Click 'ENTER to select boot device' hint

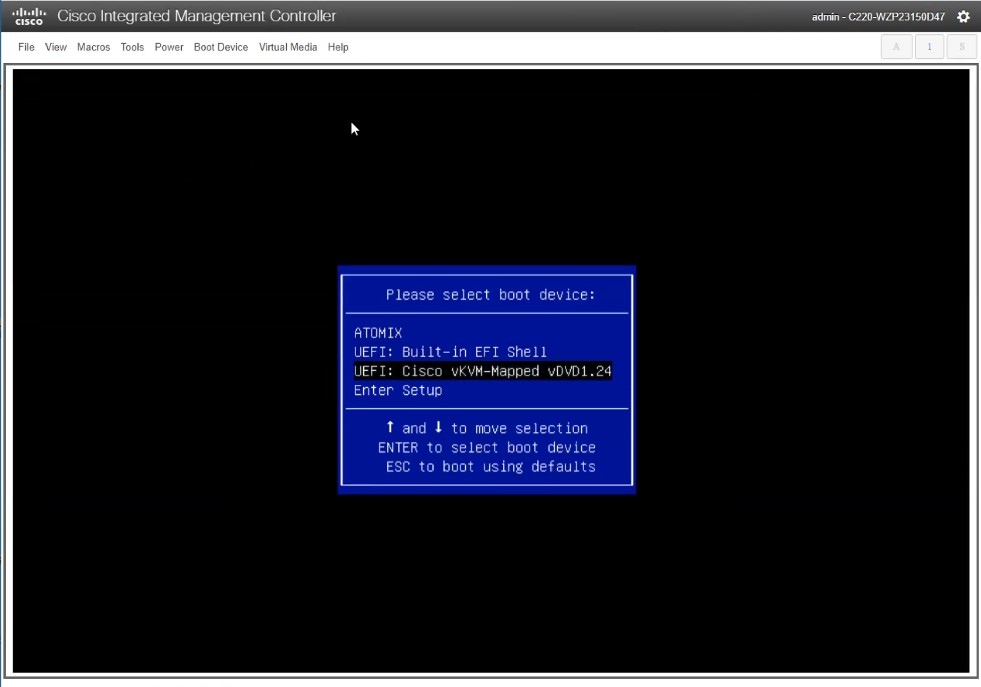tap(487, 447)
